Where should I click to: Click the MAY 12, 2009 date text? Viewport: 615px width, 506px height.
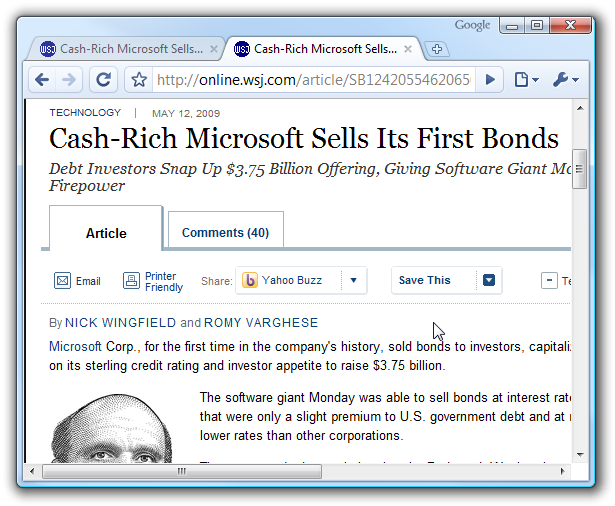click(x=186, y=114)
